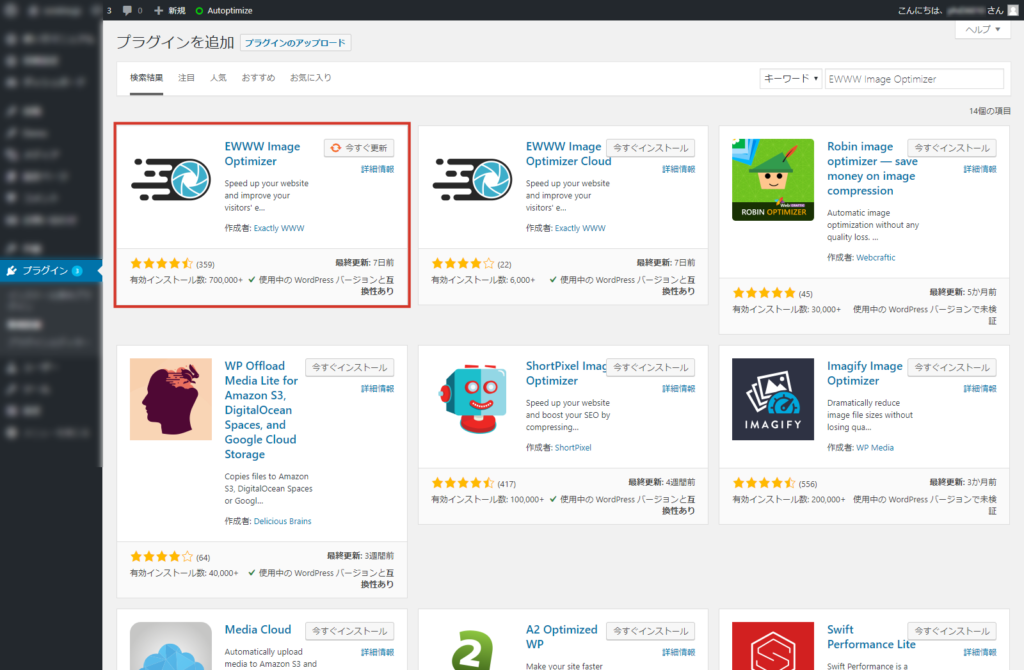
Task: Open the A2 Optimized WP title link
Action: point(562,637)
